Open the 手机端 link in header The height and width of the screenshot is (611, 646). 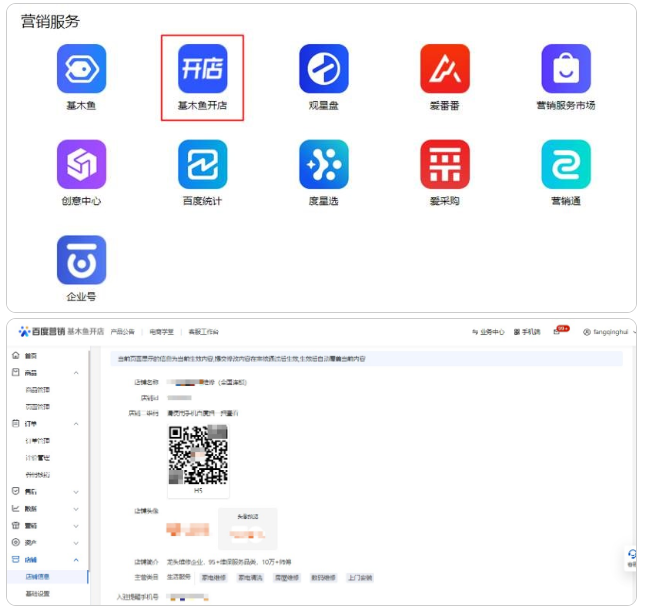[527, 332]
